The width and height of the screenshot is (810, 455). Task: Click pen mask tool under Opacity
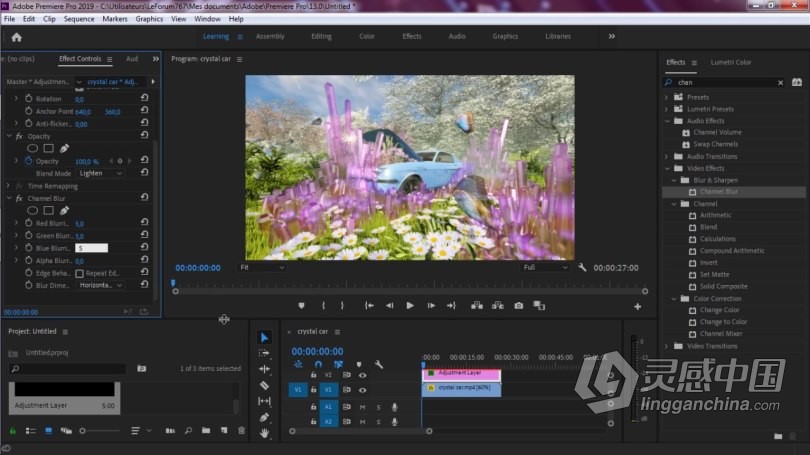point(64,149)
